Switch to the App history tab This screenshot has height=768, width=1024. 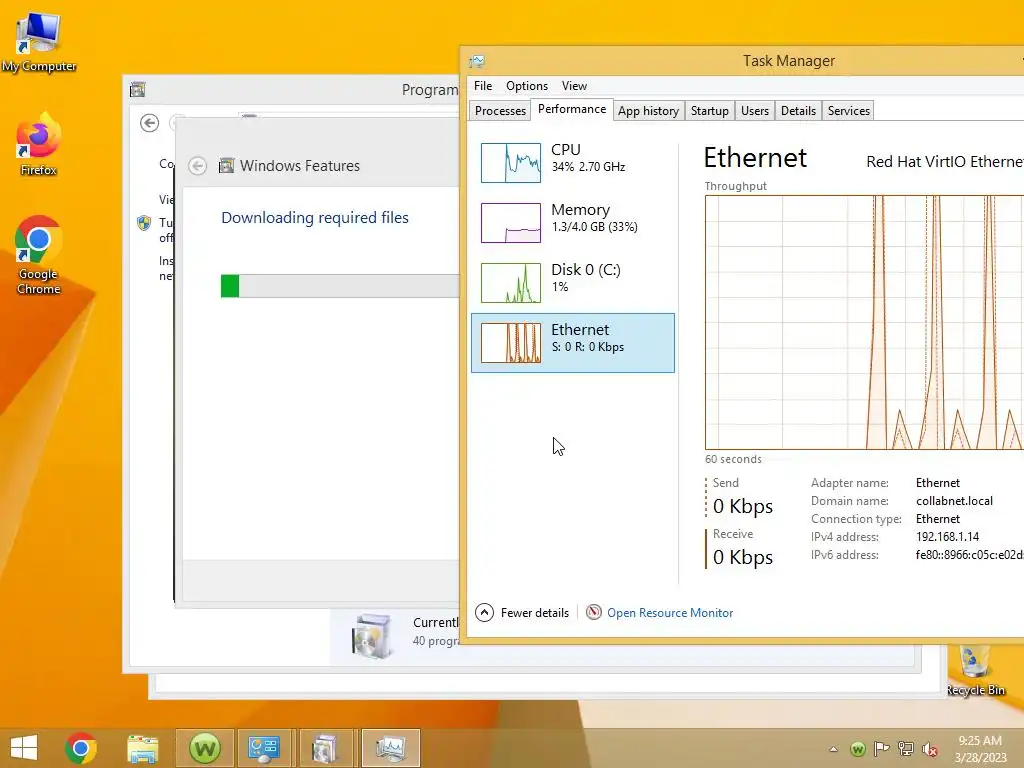pos(648,111)
